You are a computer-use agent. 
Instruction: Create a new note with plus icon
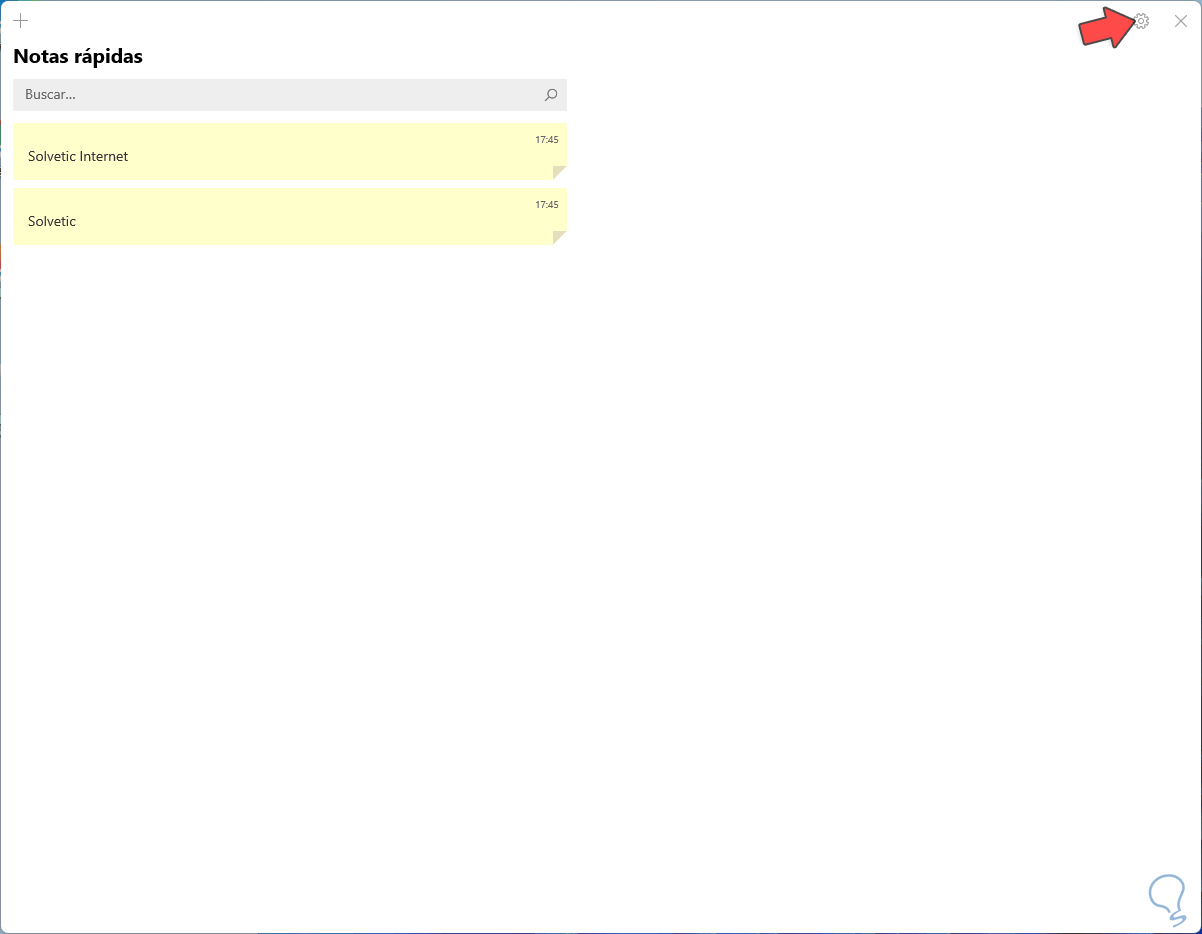click(21, 20)
